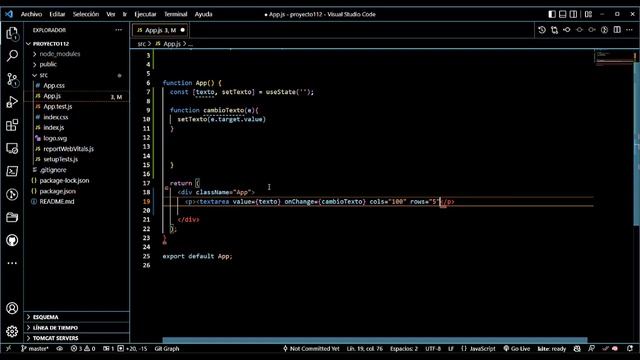Click Espacios: 2 indentation setting
This screenshot has height=360, width=640.
pyautogui.click(x=404, y=349)
